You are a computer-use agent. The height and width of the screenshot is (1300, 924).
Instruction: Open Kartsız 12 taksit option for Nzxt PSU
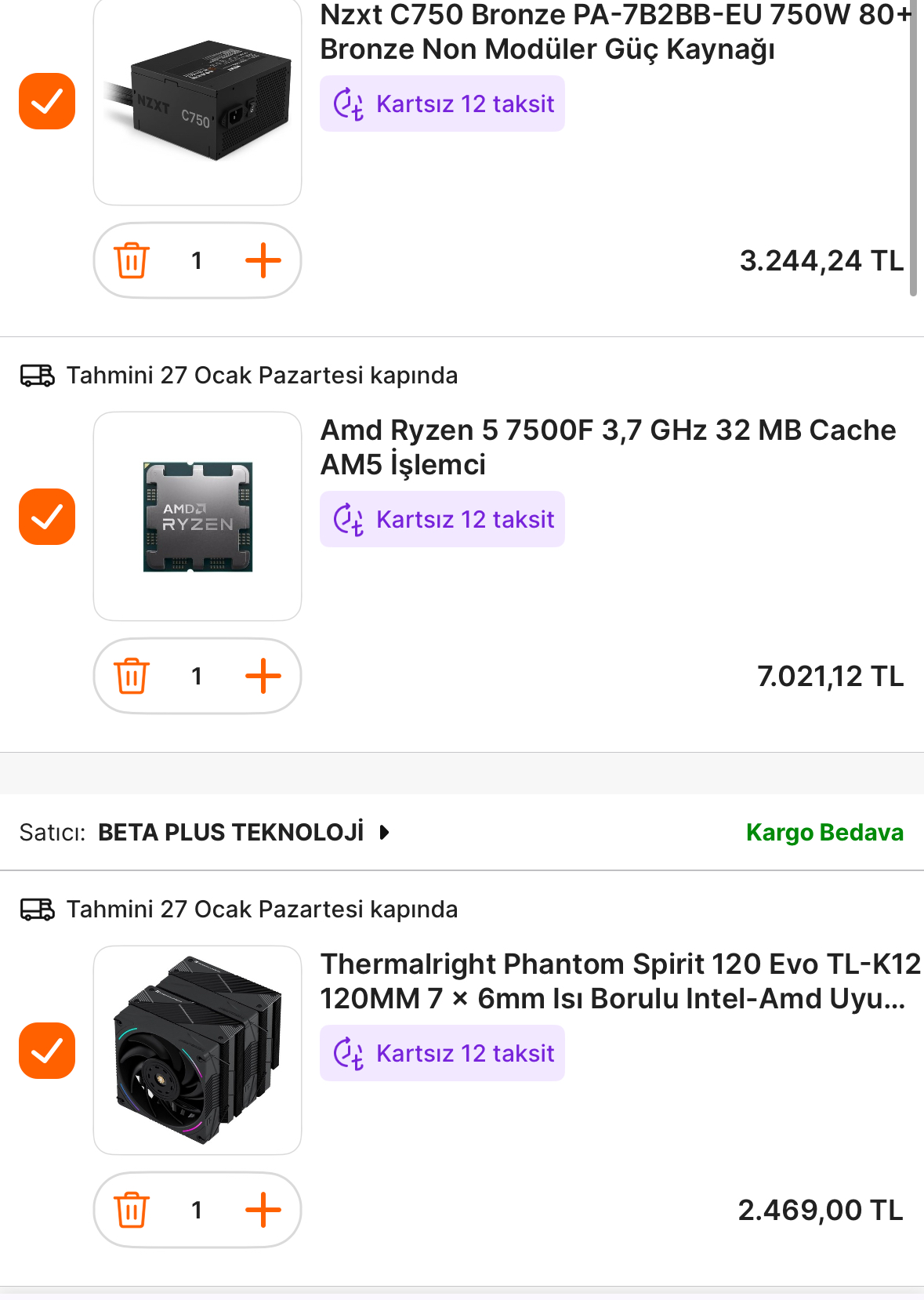[442, 104]
